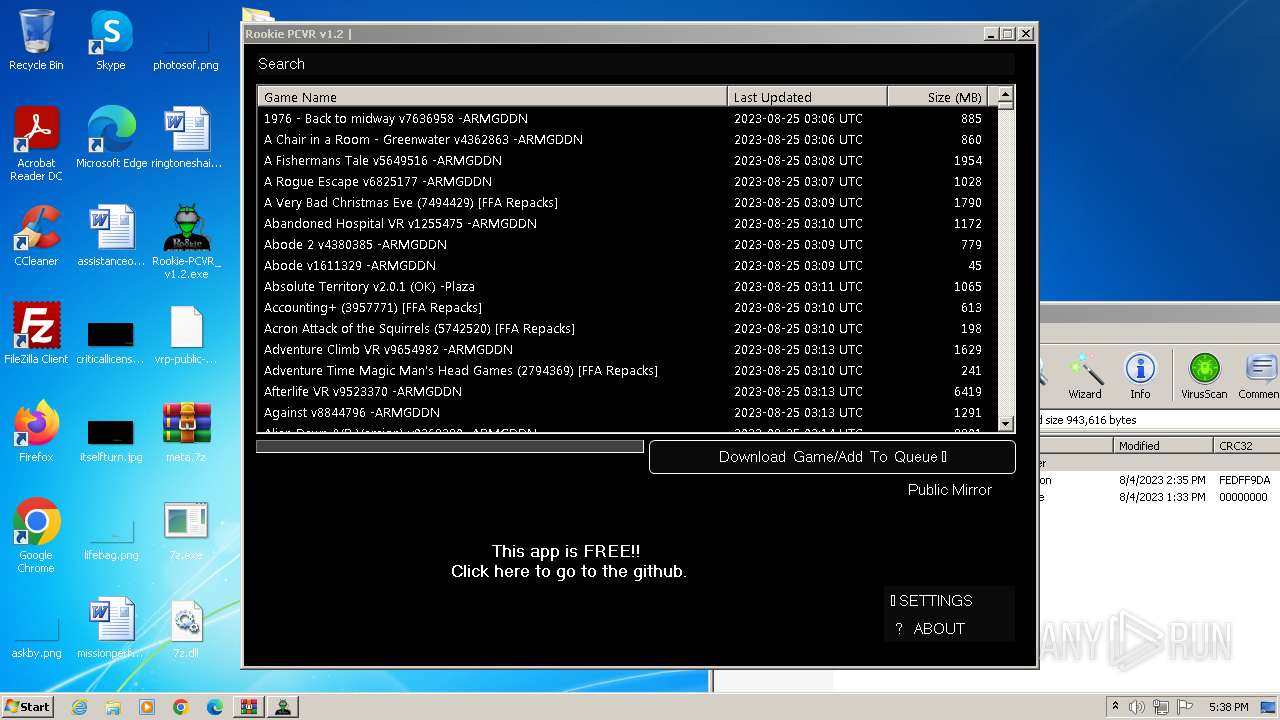The width and height of the screenshot is (1280, 720).
Task: Select 'Afterlife VR v9523370' row
Action: point(627,391)
